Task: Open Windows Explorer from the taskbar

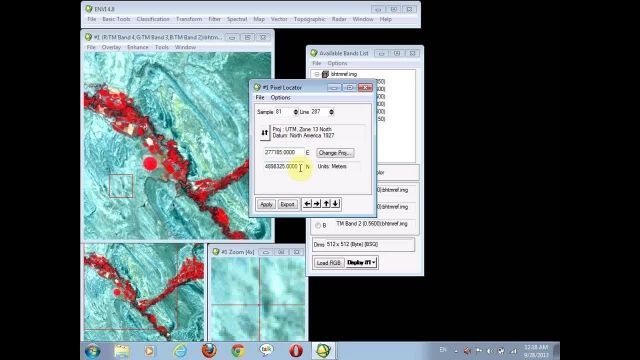Action: pyautogui.click(x=122, y=351)
